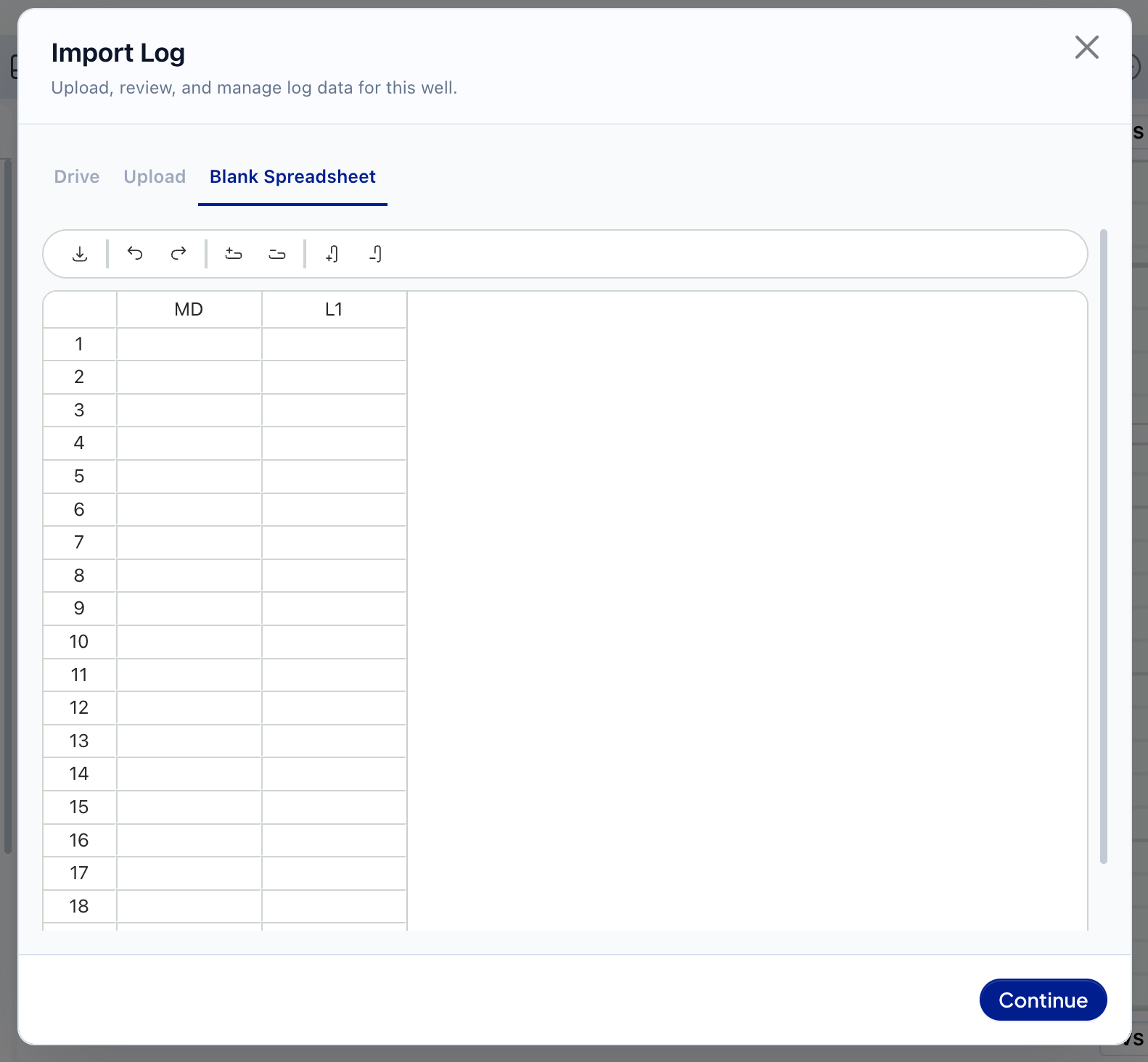The width and height of the screenshot is (1148, 1062).
Task: Select row header 18
Action: (x=80, y=907)
